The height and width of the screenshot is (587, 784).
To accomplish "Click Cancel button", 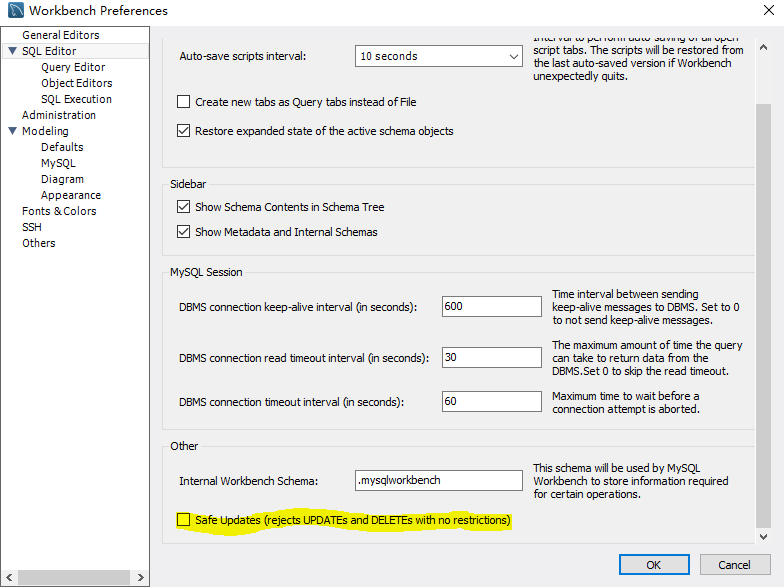I will (x=734, y=564).
